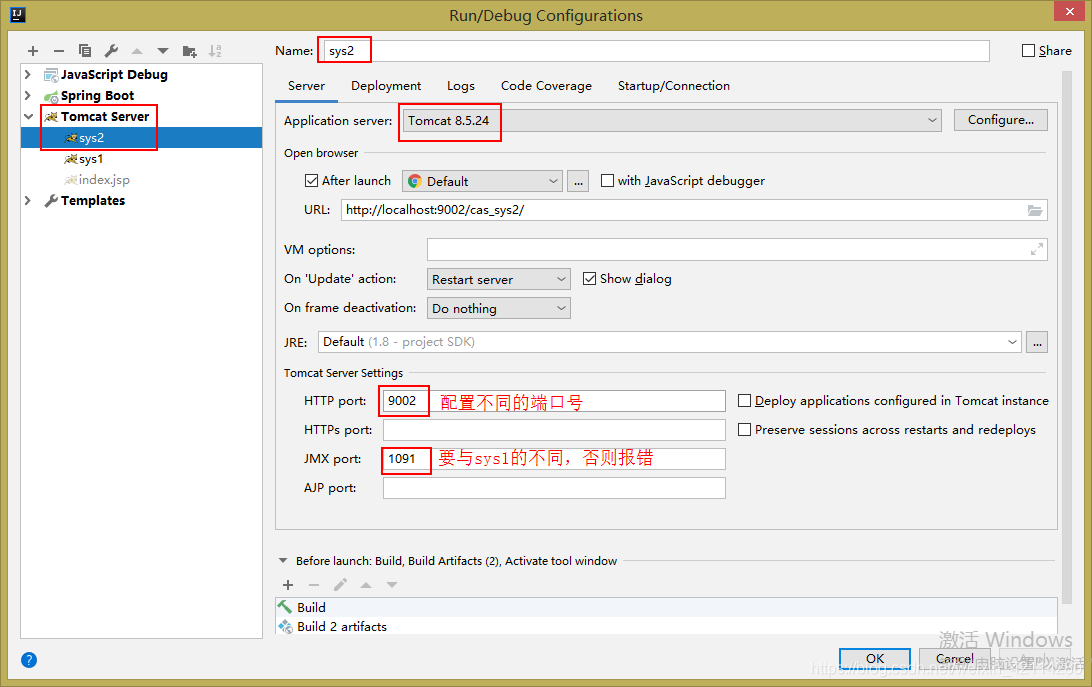Viewport: 1092px width, 687px height.
Task: Open the Application server dropdown
Action: [x=671, y=121]
